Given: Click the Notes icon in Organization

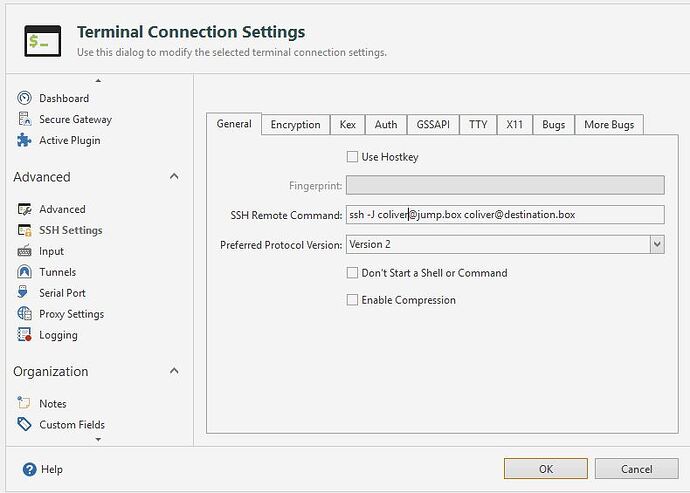Looking at the screenshot, I should tap(25, 403).
